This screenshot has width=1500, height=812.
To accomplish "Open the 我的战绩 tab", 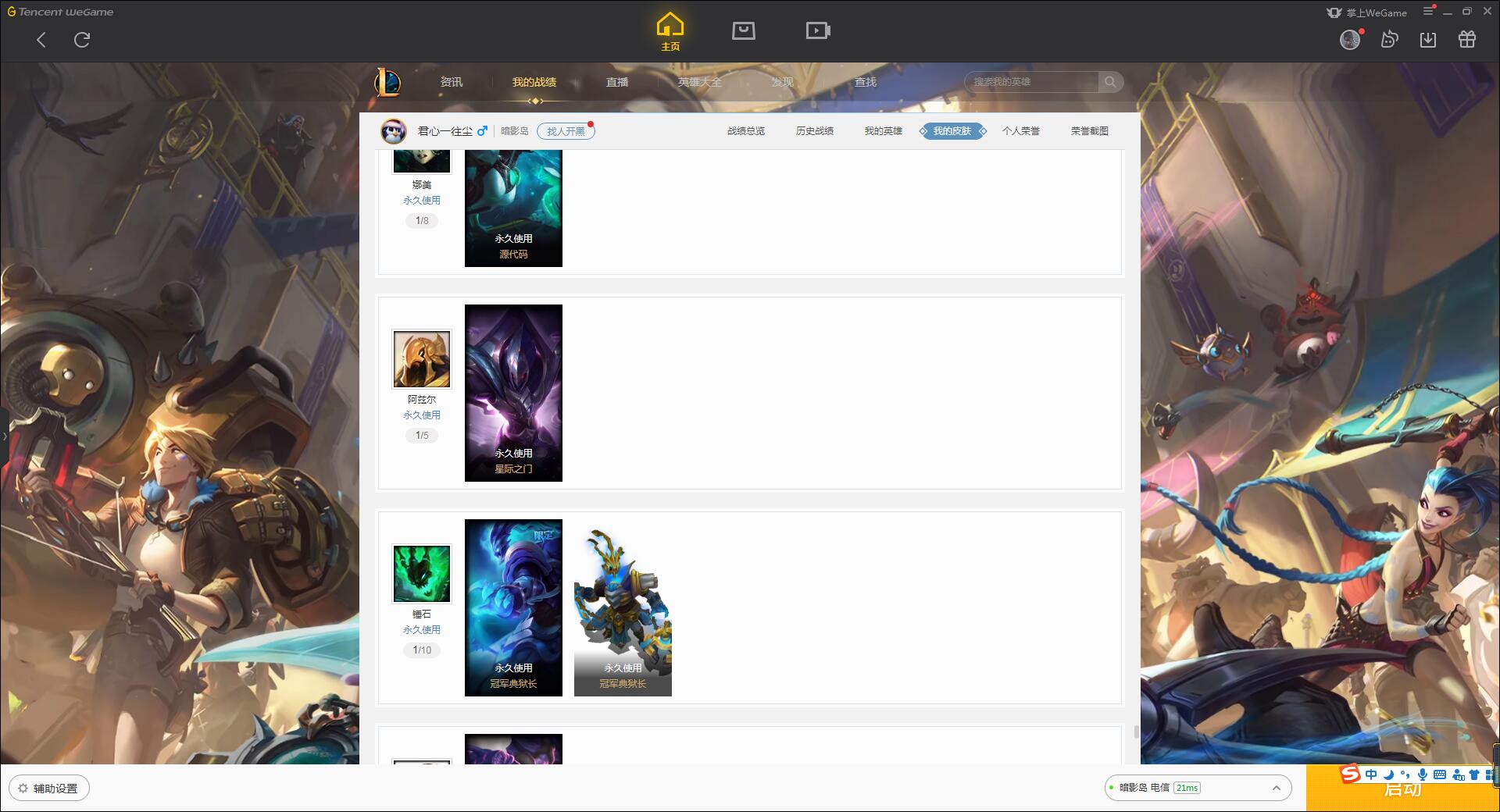I will 534,82.
